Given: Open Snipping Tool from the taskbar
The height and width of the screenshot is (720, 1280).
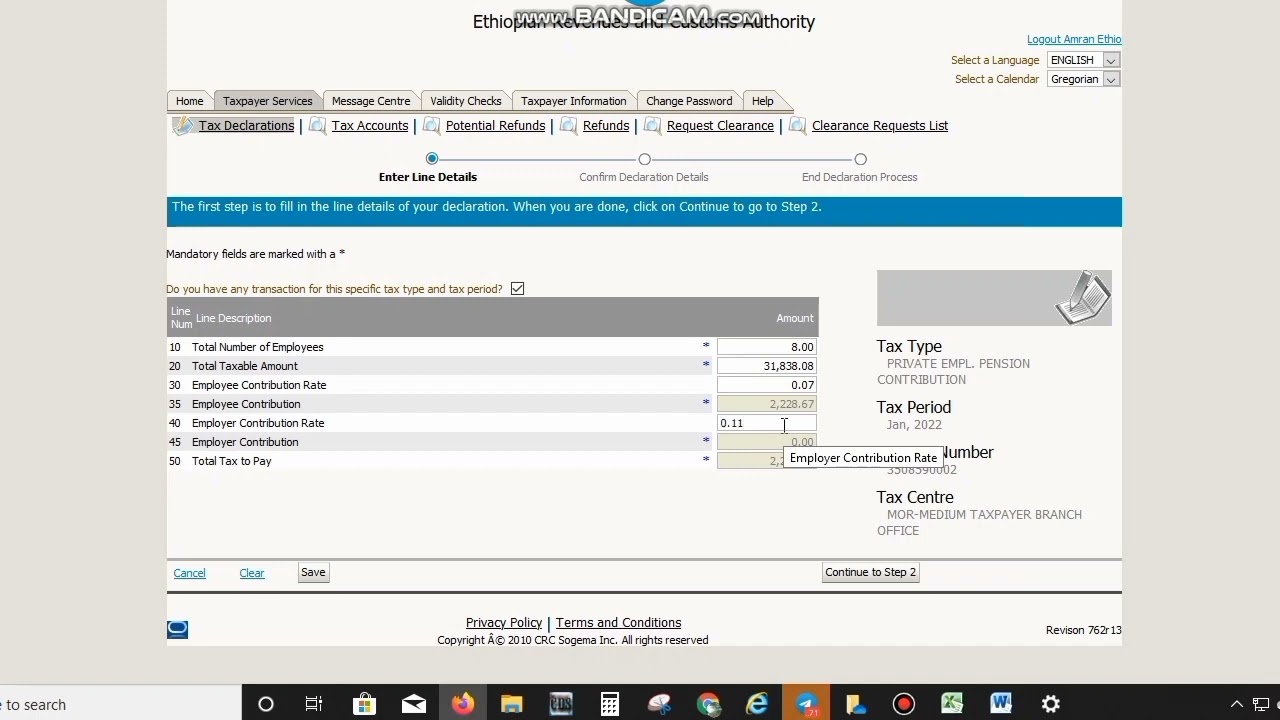Looking at the screenshot, I should [659, 704].
